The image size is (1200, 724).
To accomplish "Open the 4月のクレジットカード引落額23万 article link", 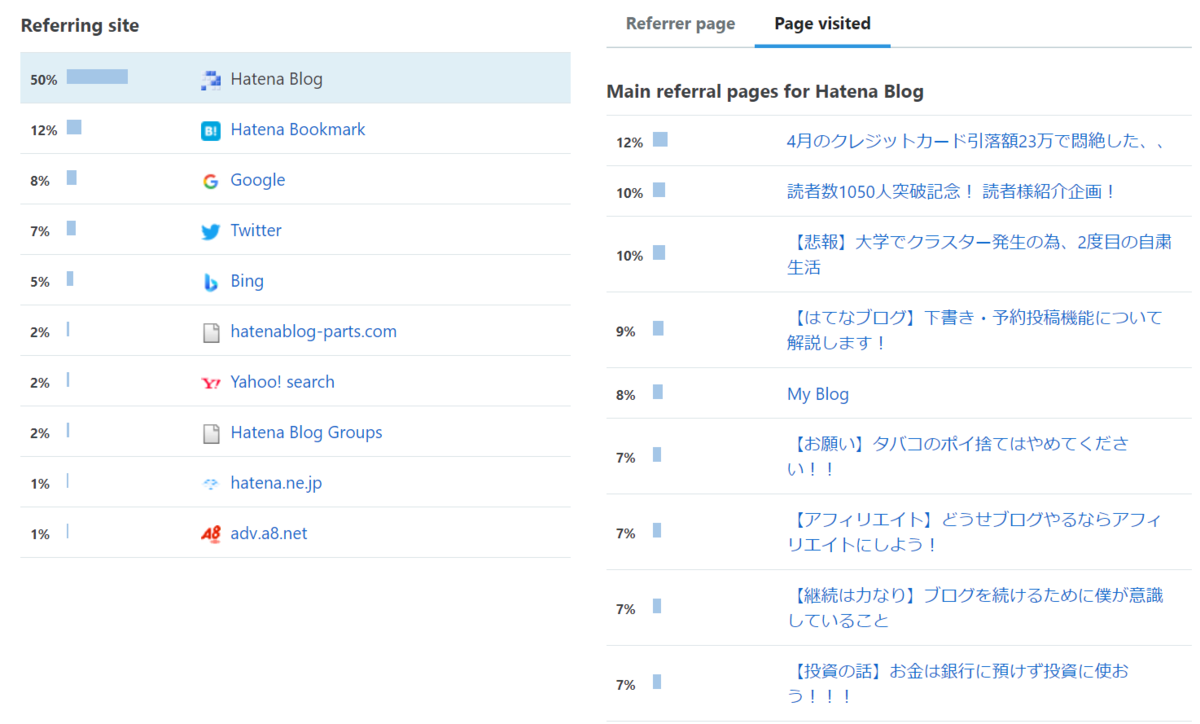I will pyautogui.click(x=976, y=141).
